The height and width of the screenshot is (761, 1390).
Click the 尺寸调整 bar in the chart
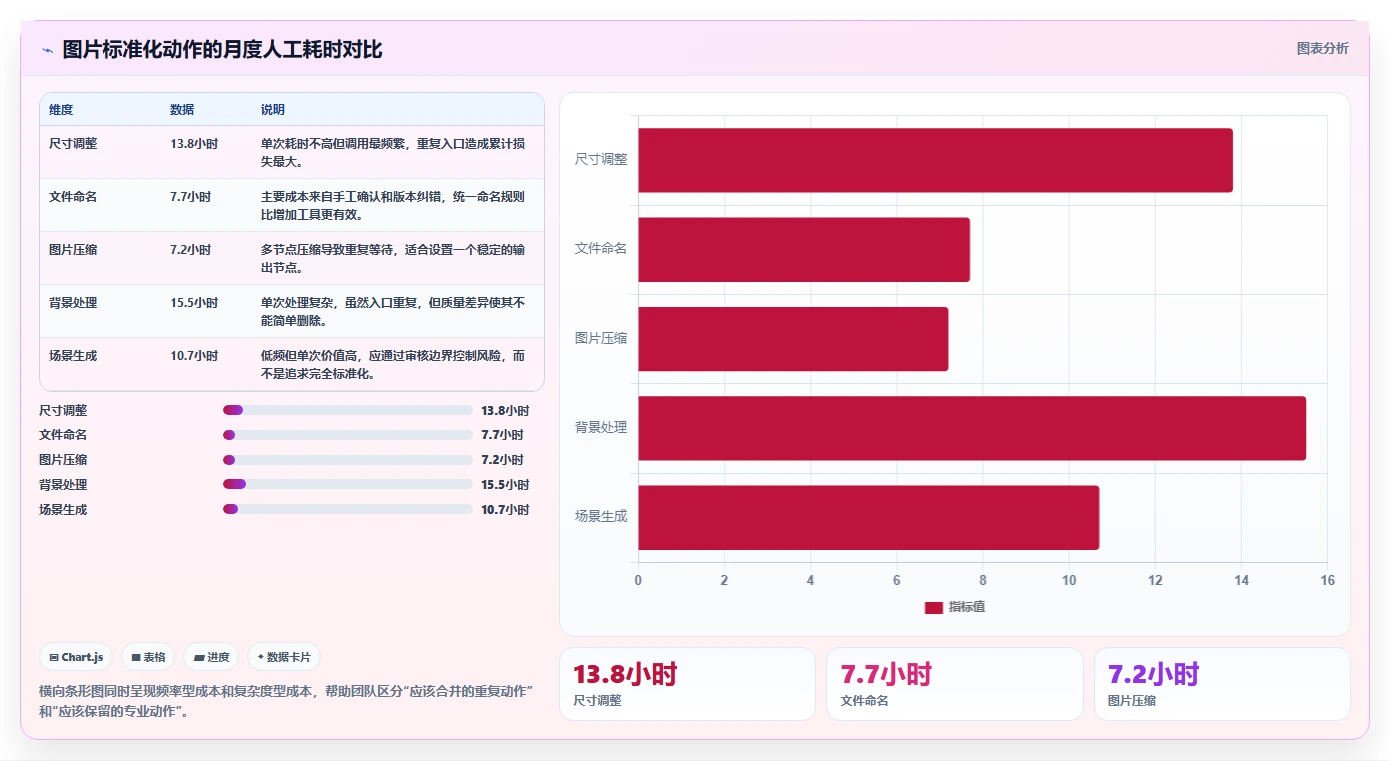click(935, 160)
